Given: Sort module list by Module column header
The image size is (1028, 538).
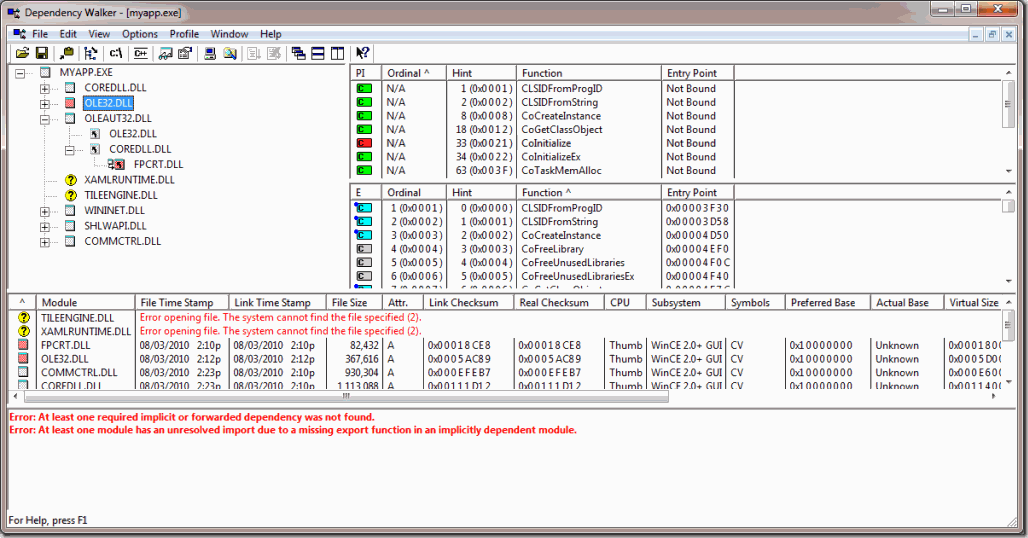Looking at the screenshot, I should pyautogui.click(x=85, y=302).
